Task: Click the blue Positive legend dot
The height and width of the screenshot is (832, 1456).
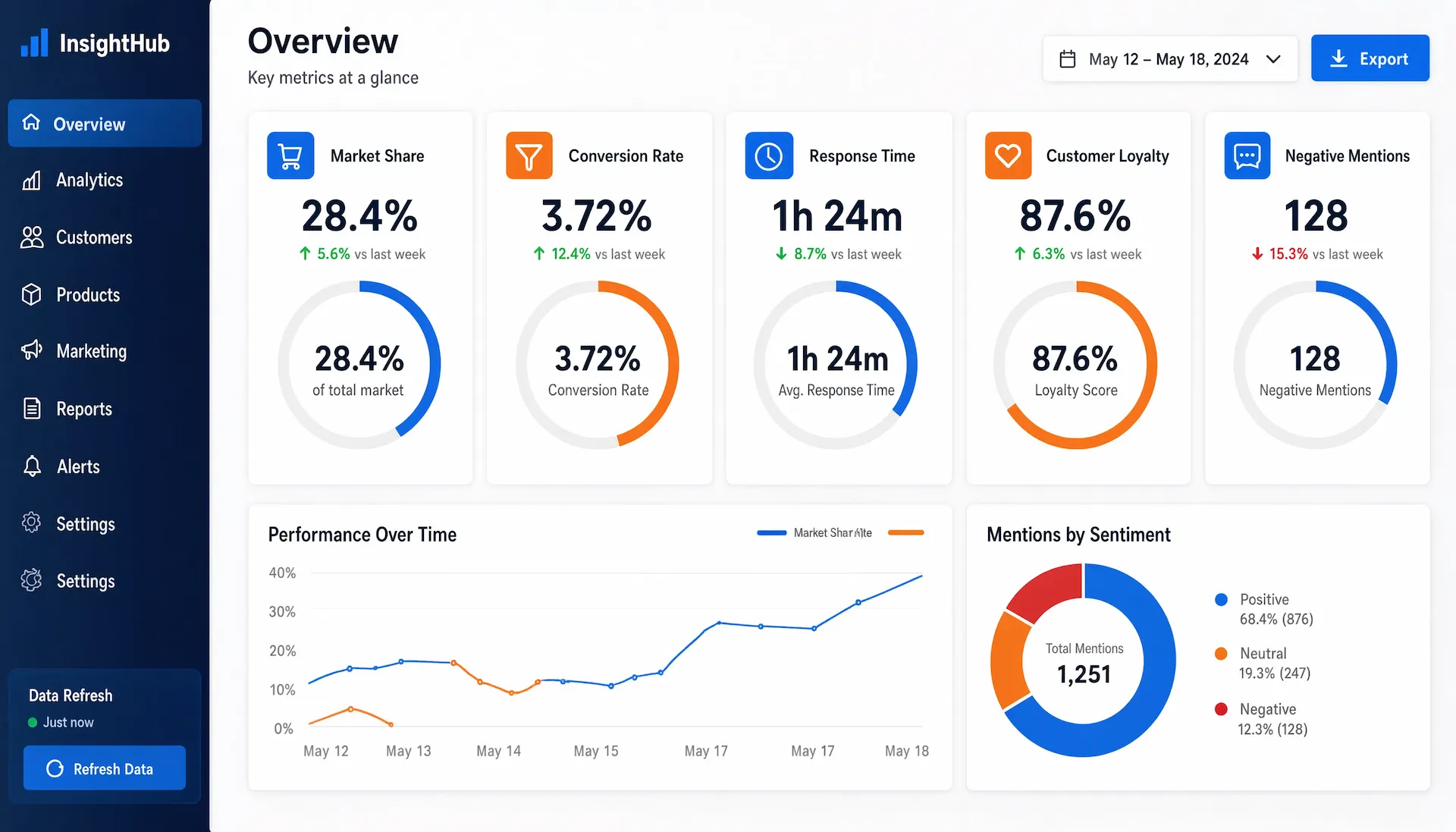Action: coord(1221,599)
